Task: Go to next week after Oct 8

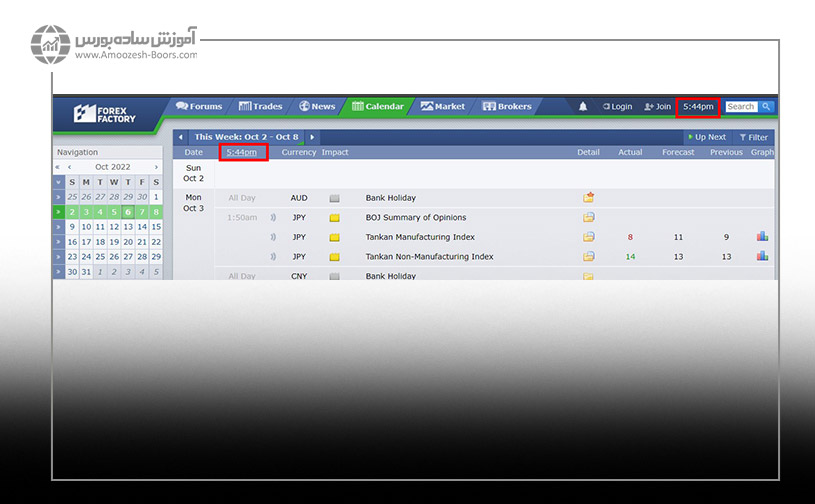Action: click(312, 137)
